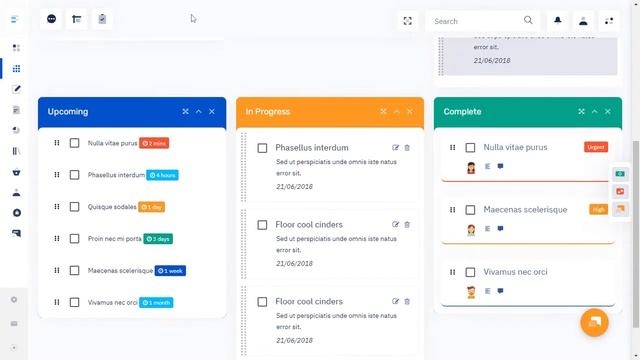Toggle fullscreen mode icon
This screenshot has width=640, height=360.
(407, 21)
